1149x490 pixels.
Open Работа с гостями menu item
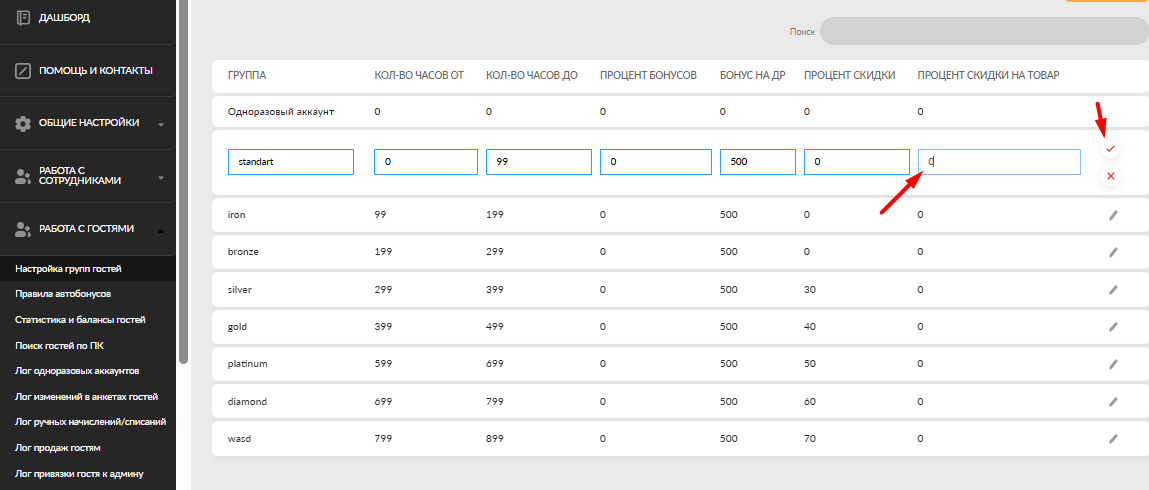pyautogui.click(x=87, y=229)
